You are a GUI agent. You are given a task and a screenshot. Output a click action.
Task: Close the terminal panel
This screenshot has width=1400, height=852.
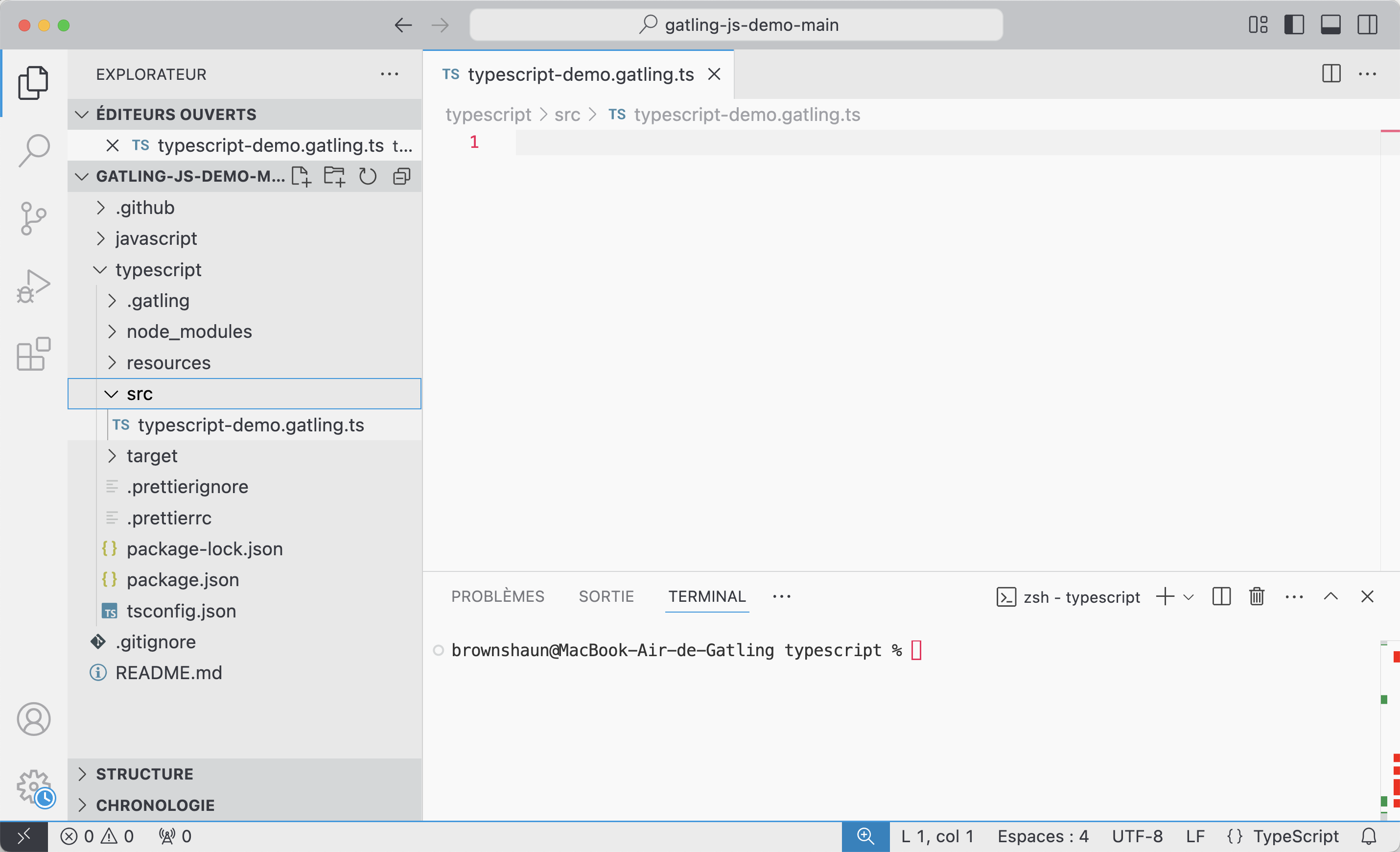point(1368,596)
